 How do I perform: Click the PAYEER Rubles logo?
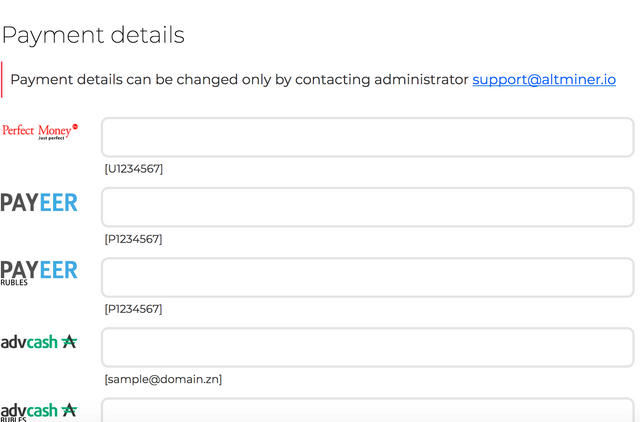[39, 273]
